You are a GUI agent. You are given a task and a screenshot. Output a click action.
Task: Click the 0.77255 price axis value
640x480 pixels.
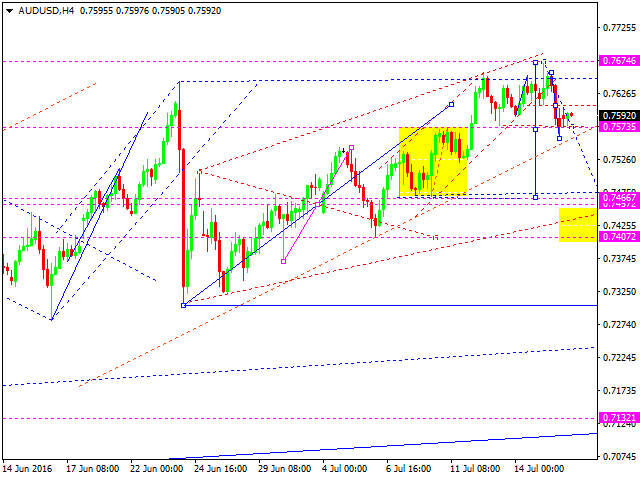click(x=619, y=28)
